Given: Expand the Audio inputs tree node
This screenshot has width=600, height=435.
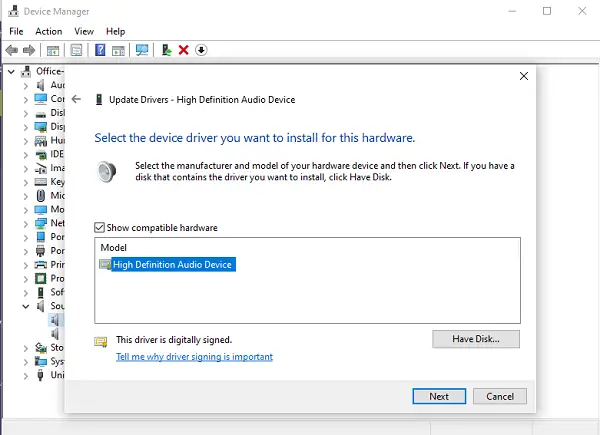Looking at the screenshot, I should tap(25, 86).
